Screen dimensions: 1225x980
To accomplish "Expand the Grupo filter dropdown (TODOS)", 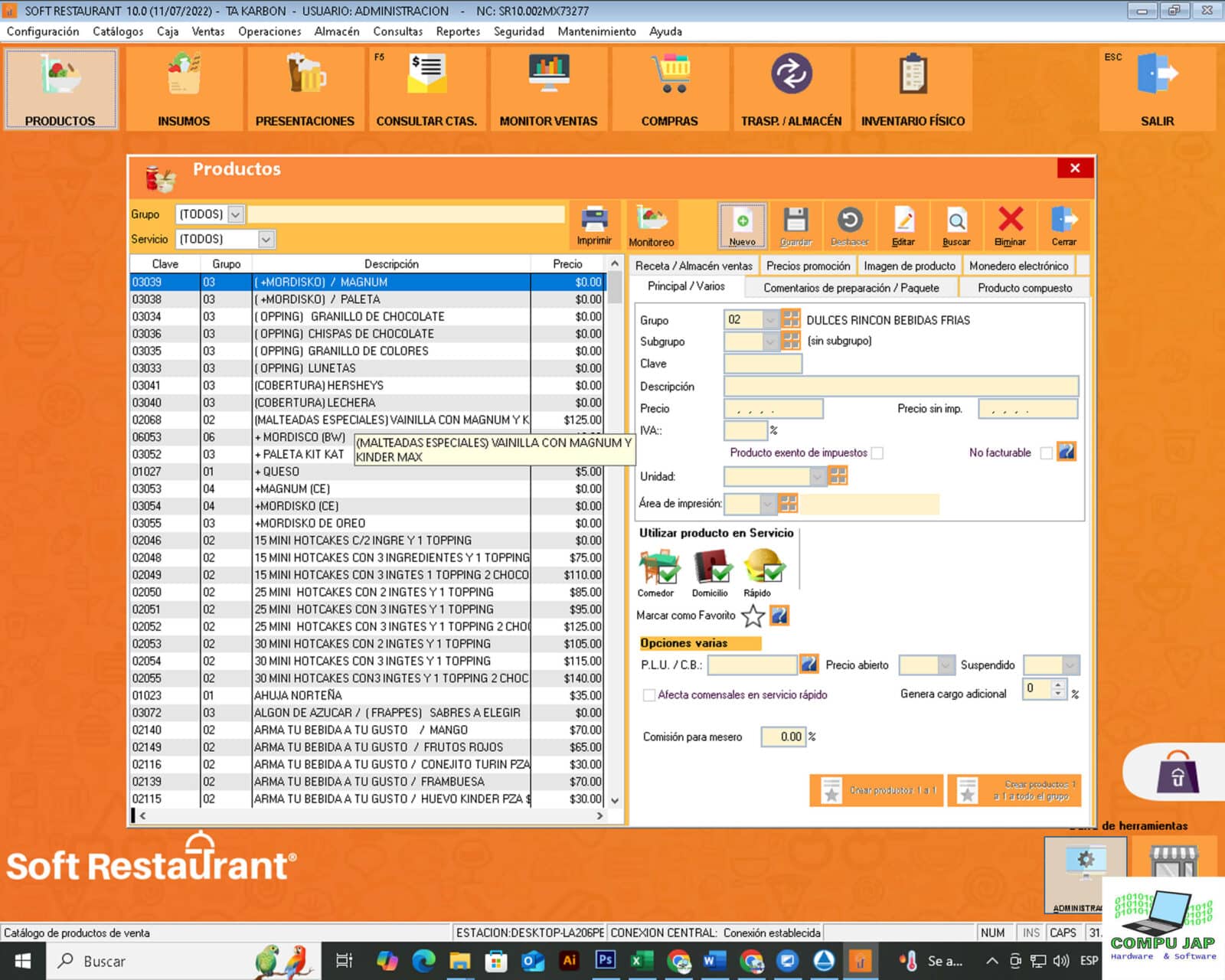I will point(236,214).
